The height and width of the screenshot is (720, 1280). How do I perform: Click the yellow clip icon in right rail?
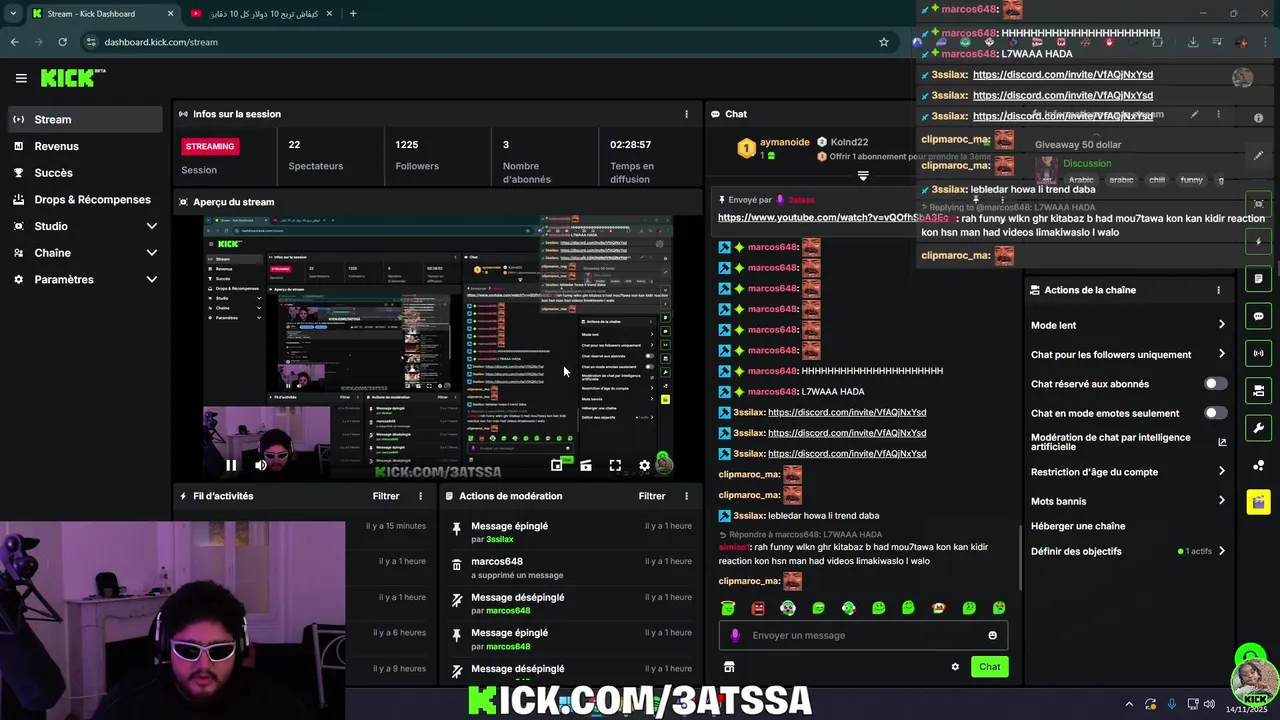pyautogui.click(x=1258, y=502)
